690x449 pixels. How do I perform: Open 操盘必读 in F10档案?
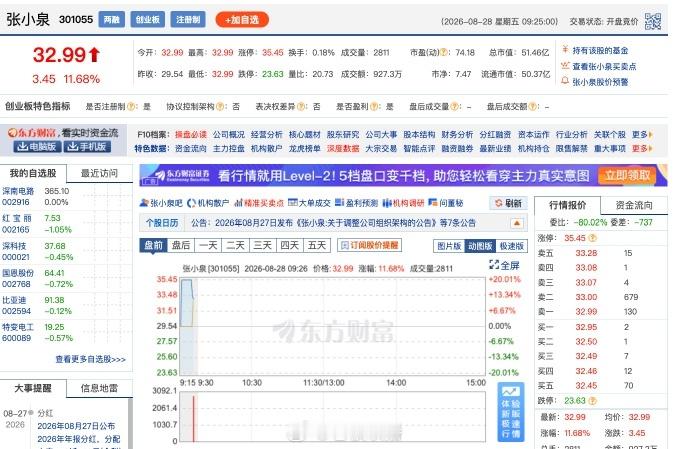pos(191,135)
